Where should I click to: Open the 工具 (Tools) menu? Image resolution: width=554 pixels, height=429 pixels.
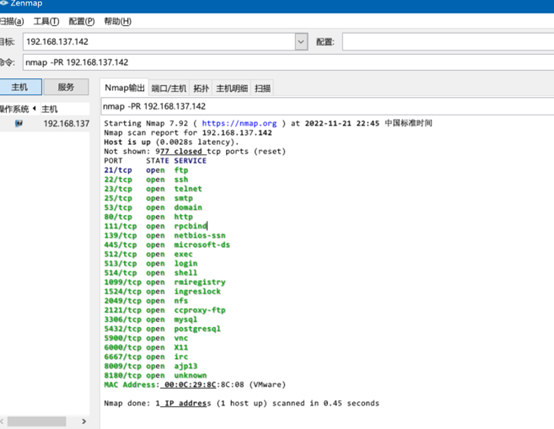[46, 22]
